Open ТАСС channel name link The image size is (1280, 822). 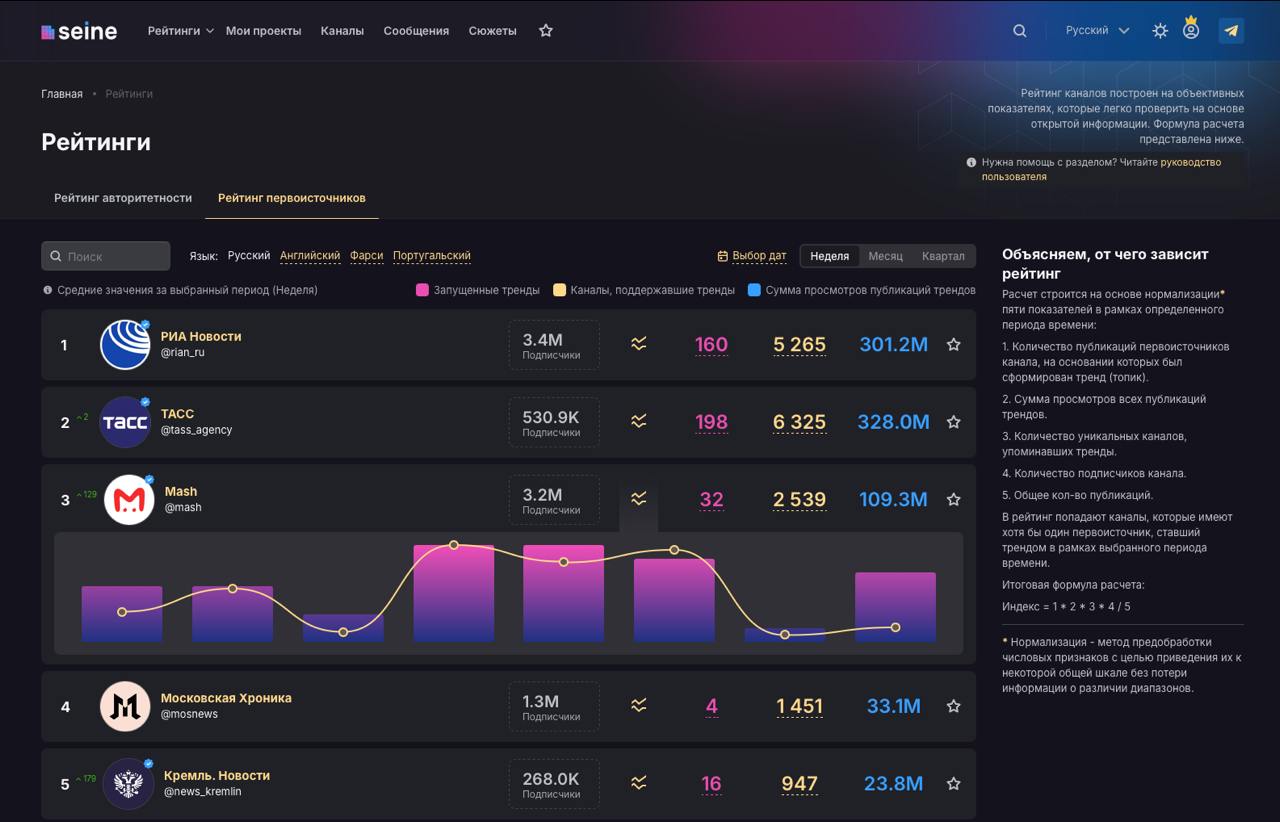pos(178,414)
